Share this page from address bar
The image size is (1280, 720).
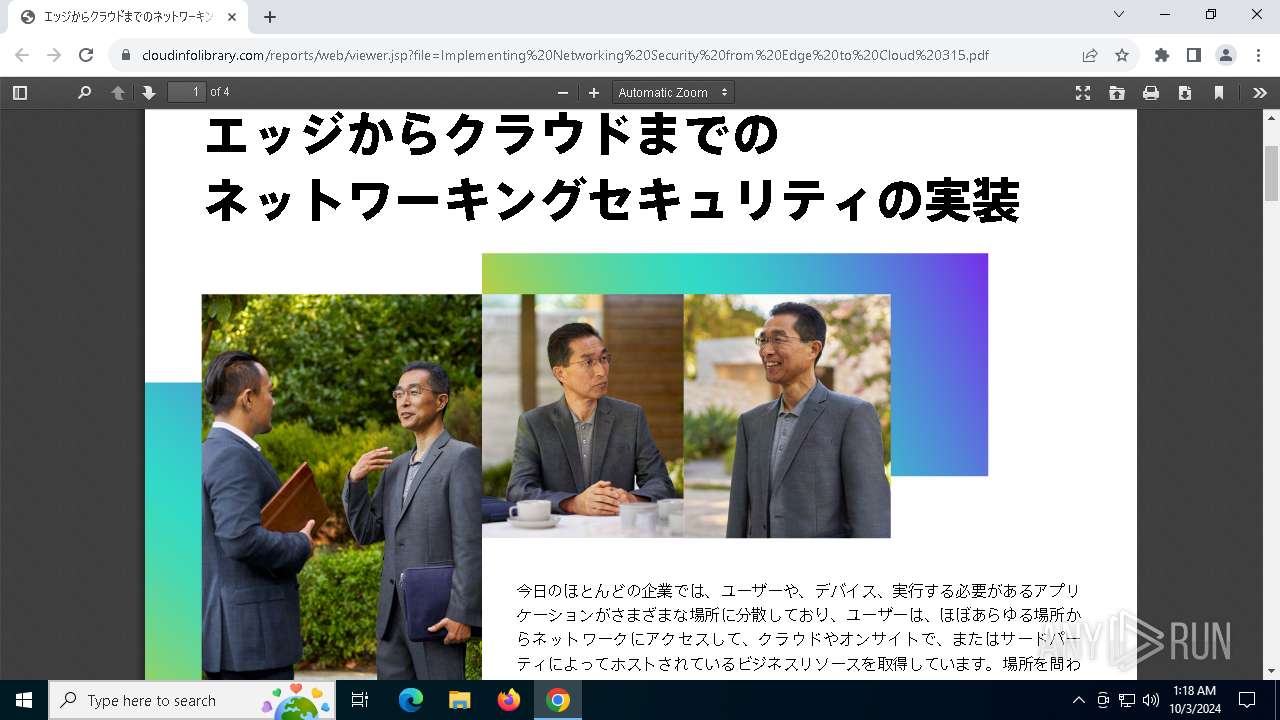[1090, 55]
